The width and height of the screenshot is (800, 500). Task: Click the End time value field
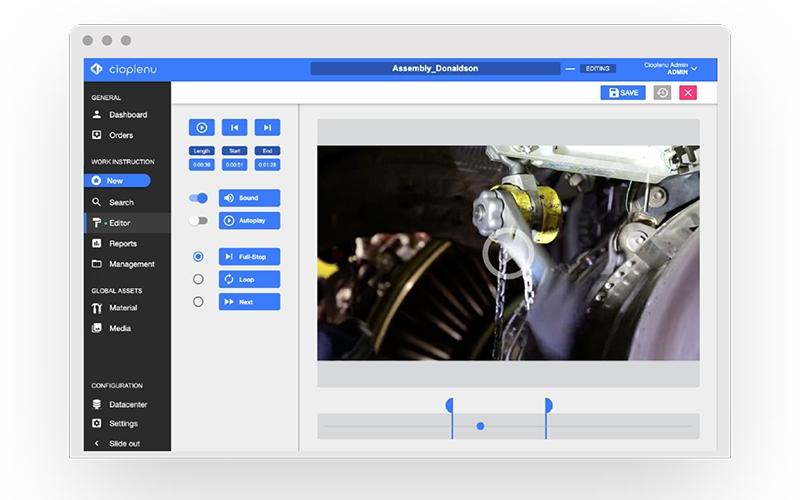click(x=267, y=165)
